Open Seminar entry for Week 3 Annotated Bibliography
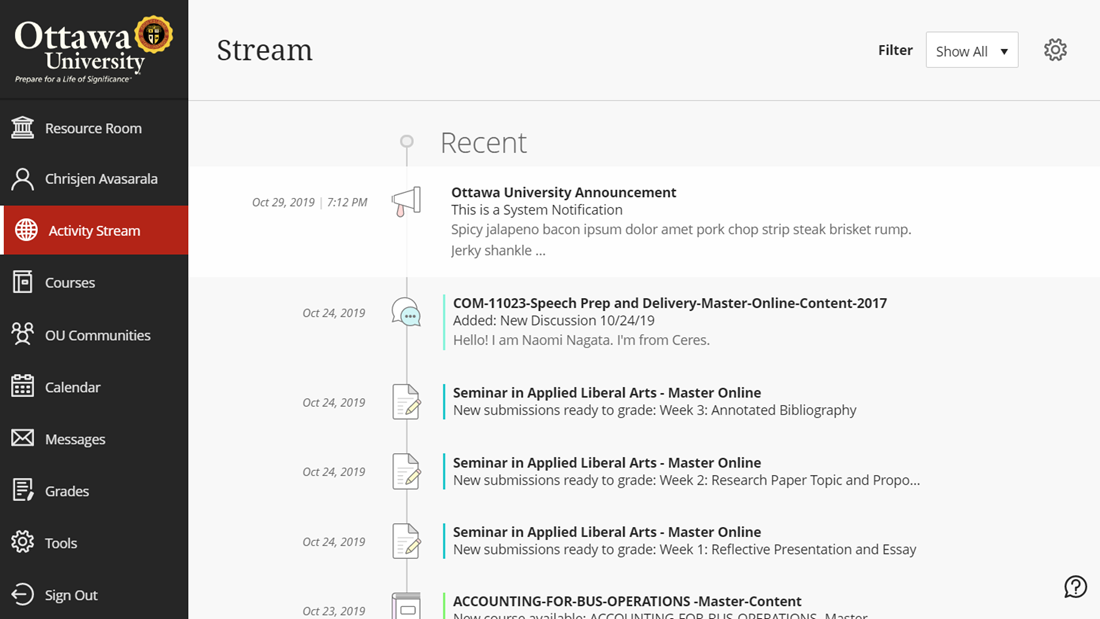 (607, 392)
